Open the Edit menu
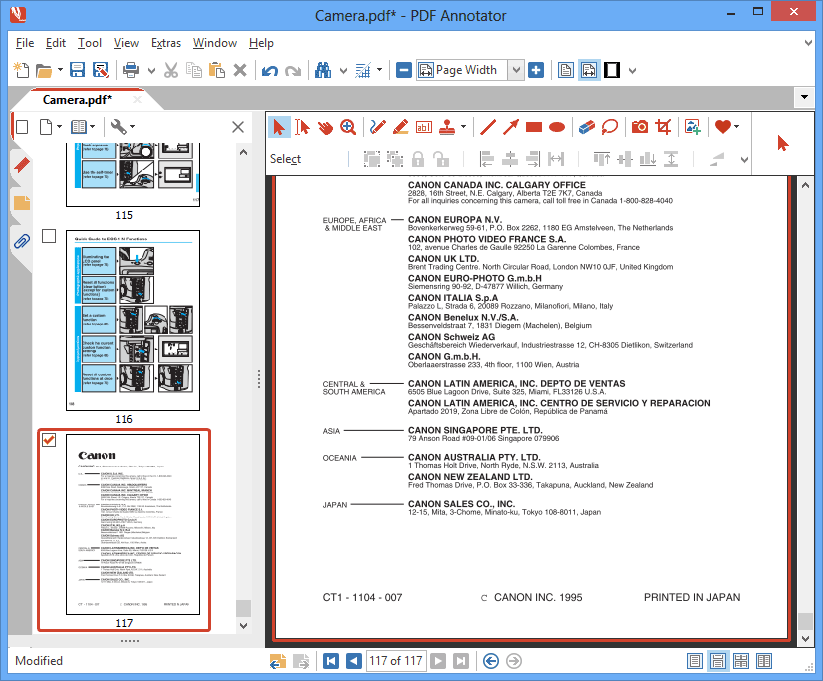 tap(56, 43)
